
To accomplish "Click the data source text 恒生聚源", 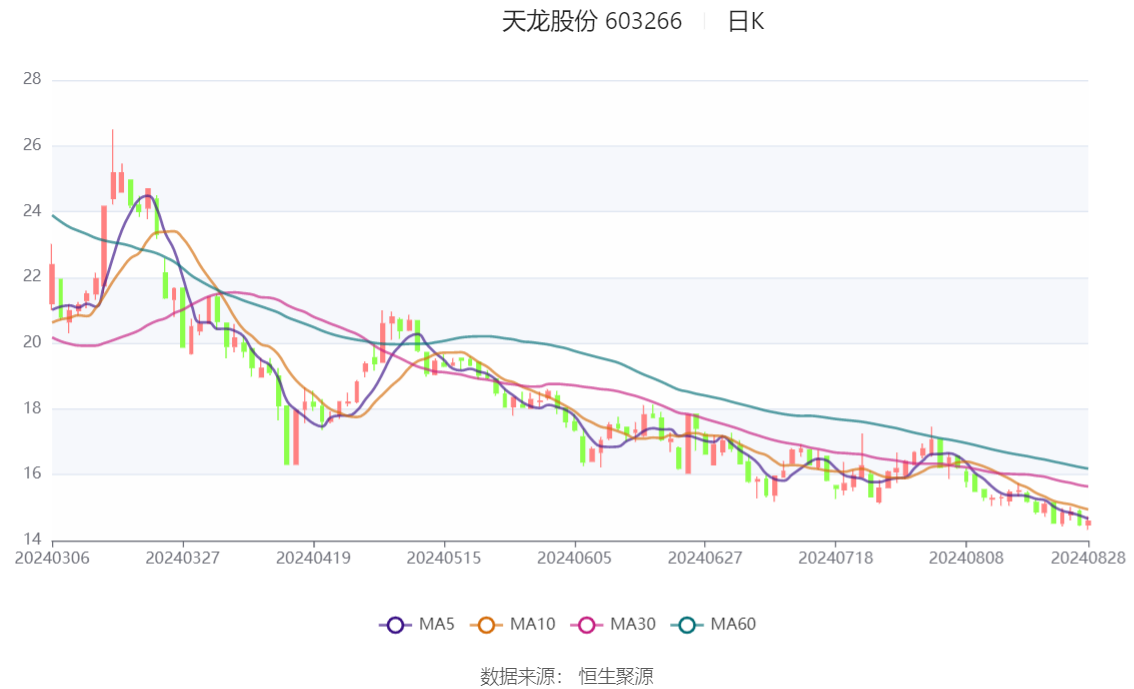I will pyautogui.click(x=615, y=677).
